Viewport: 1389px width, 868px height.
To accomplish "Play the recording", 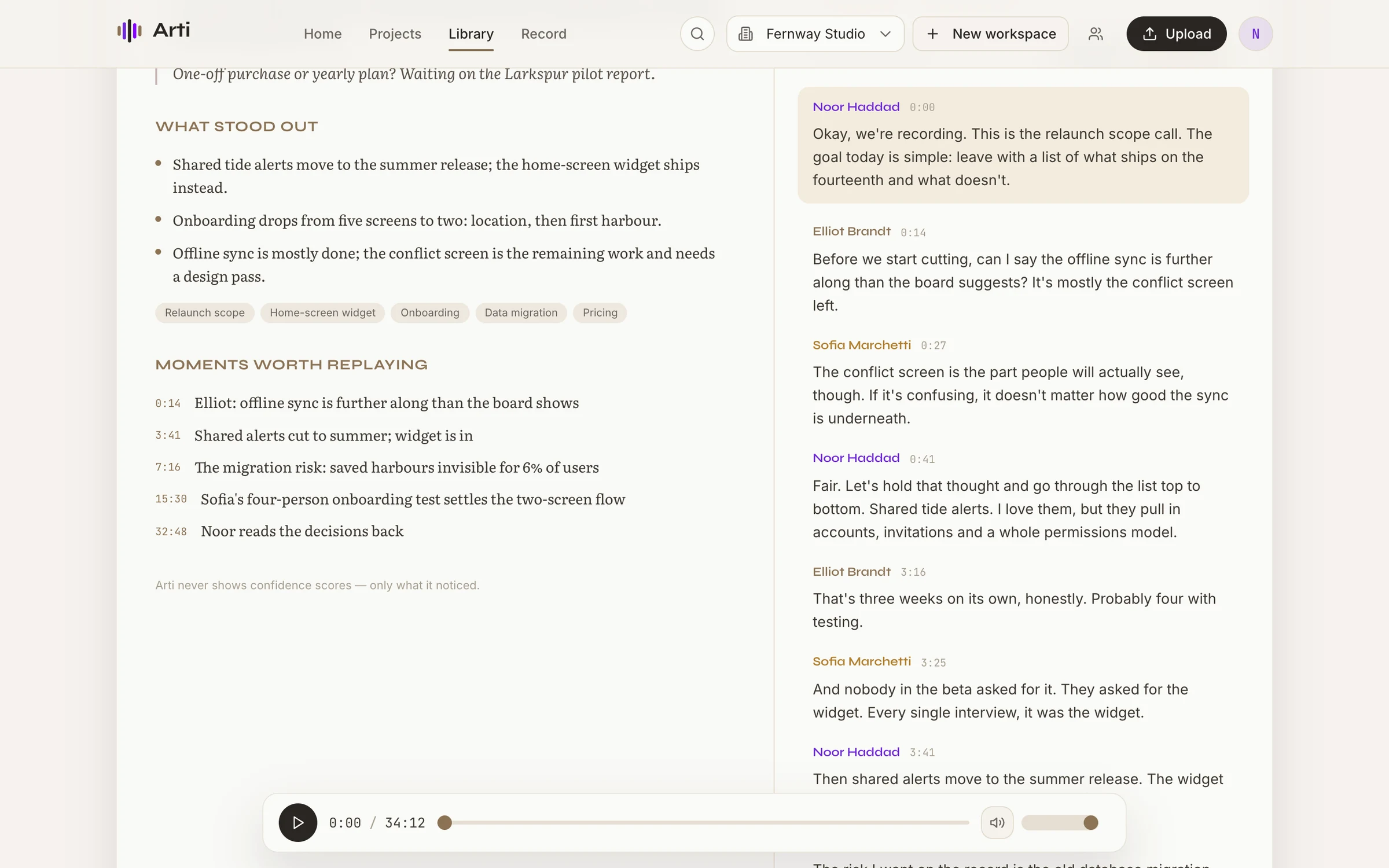I will (297, 822).
